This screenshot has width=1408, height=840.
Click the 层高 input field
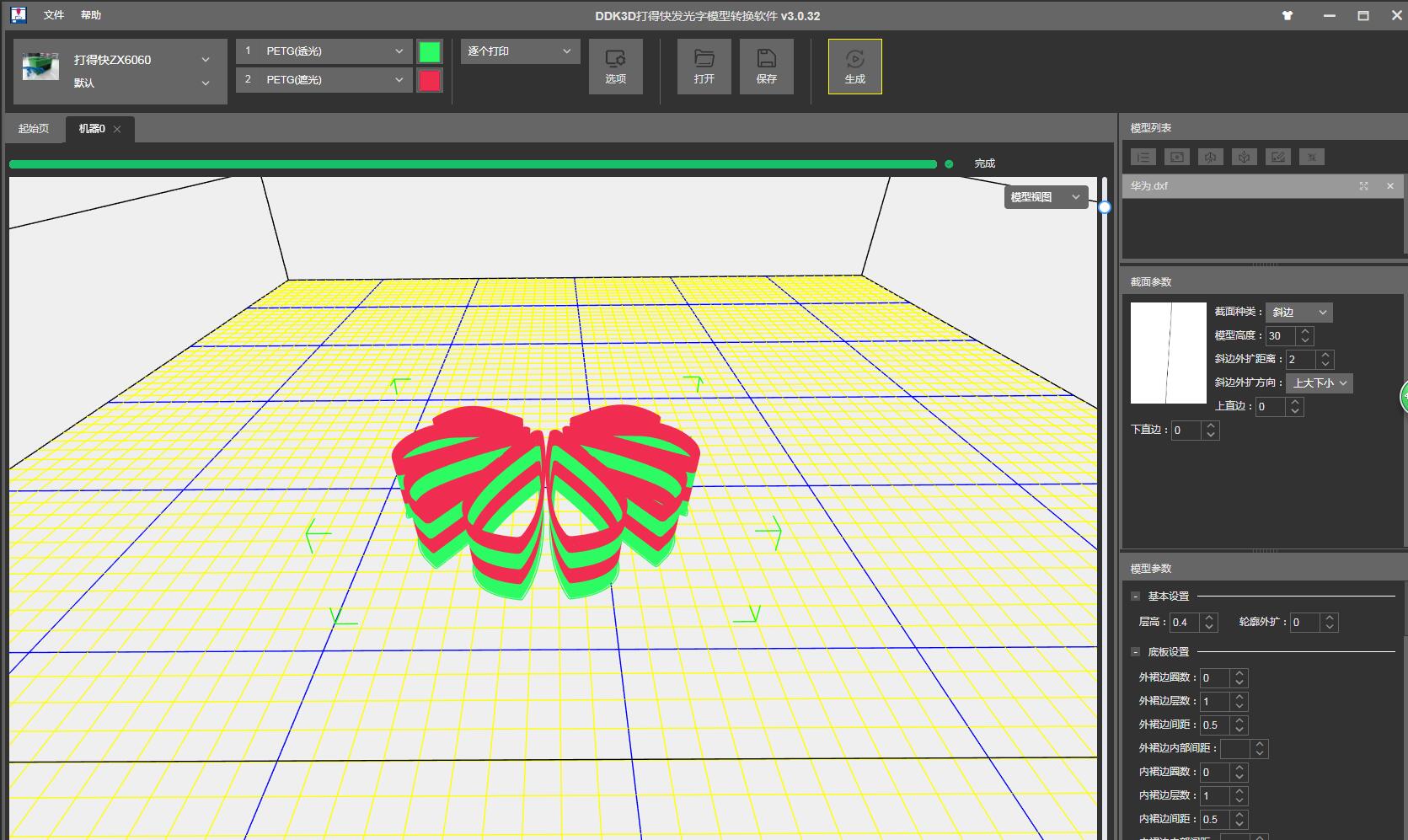point(1185,623)
